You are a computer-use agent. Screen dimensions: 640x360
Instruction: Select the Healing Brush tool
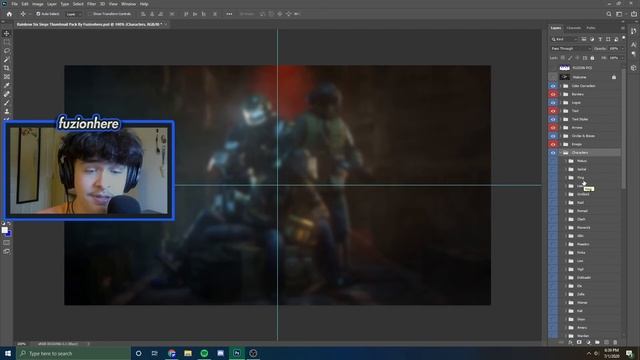point(7,94)
